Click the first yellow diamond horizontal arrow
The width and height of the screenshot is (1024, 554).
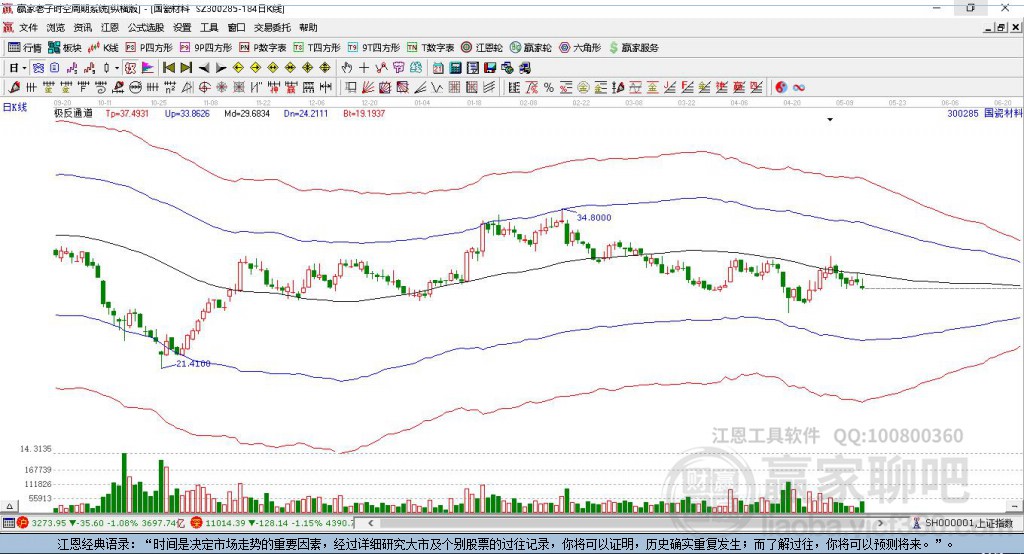(x=238, y=68)
